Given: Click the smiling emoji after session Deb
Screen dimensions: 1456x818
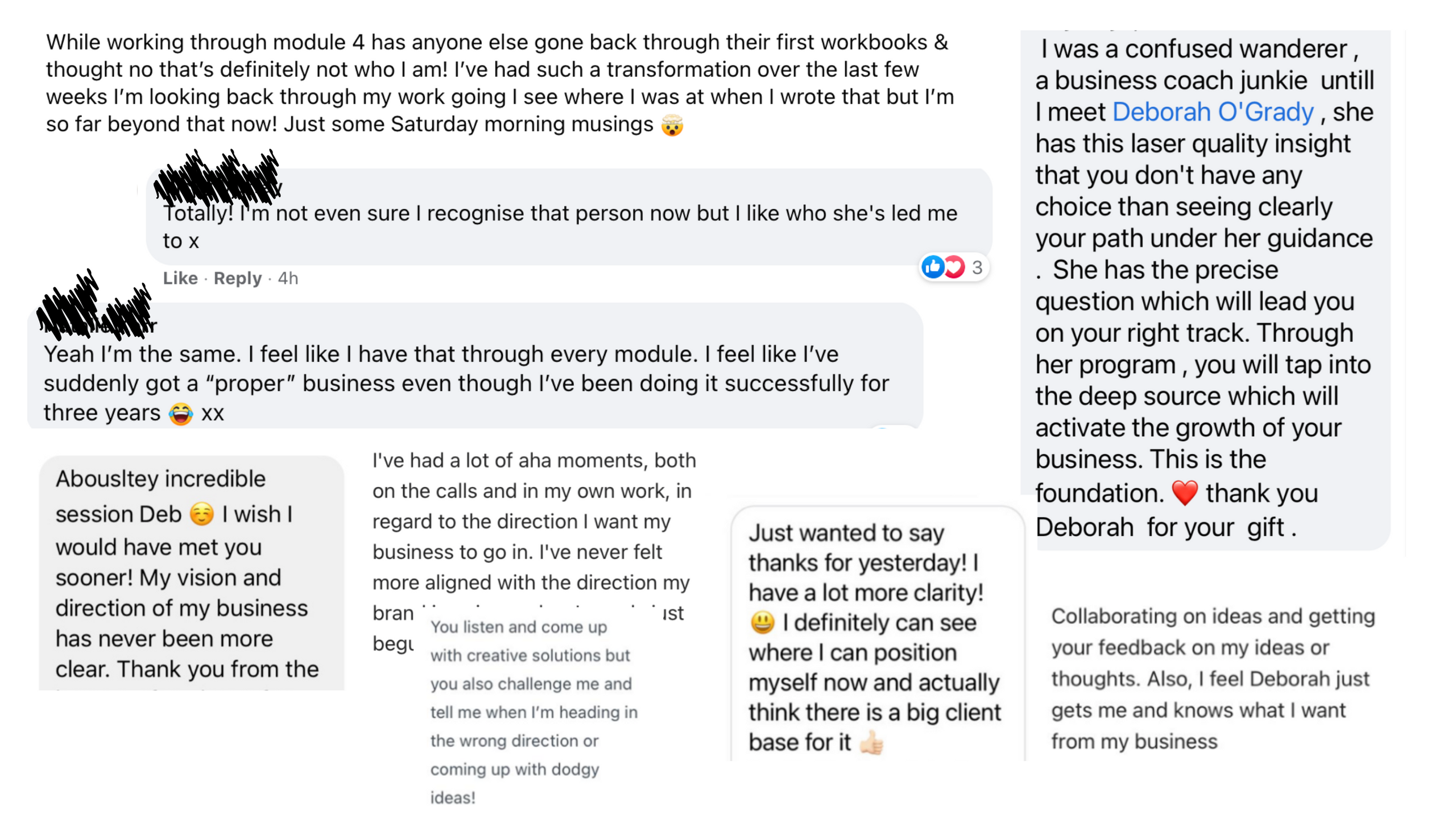Looking at the screenshot, I should tap(202, 514).
